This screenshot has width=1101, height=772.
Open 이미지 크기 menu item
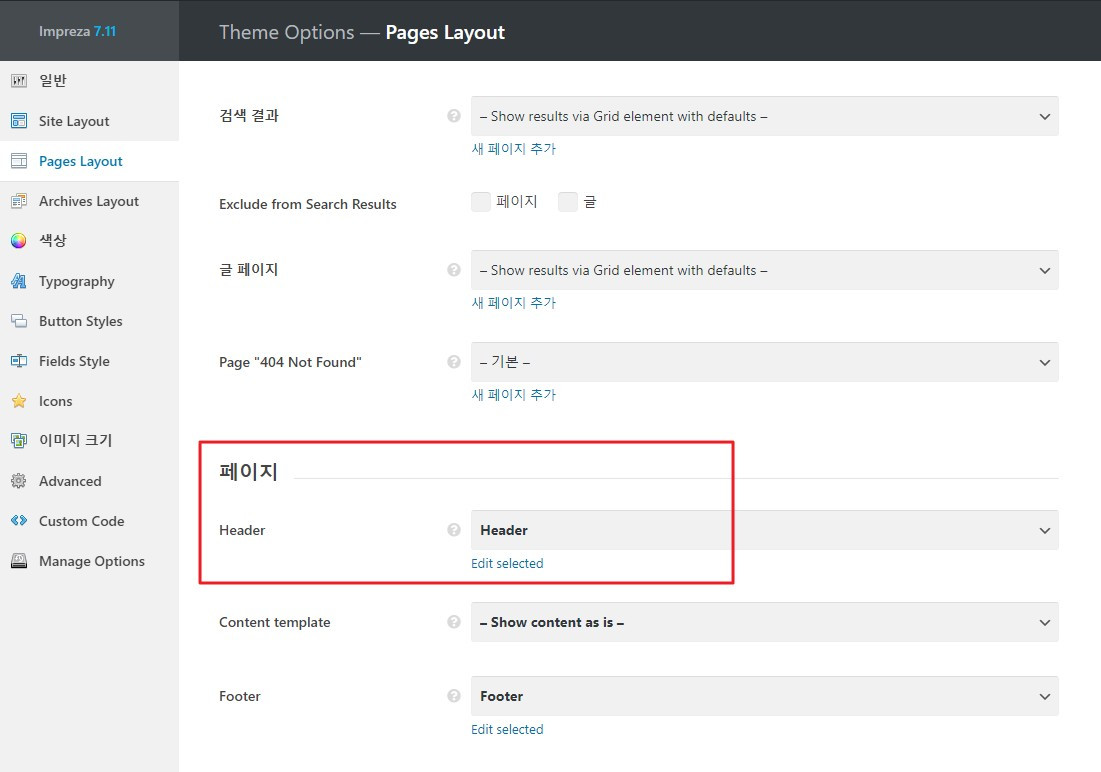coord(89,440)
